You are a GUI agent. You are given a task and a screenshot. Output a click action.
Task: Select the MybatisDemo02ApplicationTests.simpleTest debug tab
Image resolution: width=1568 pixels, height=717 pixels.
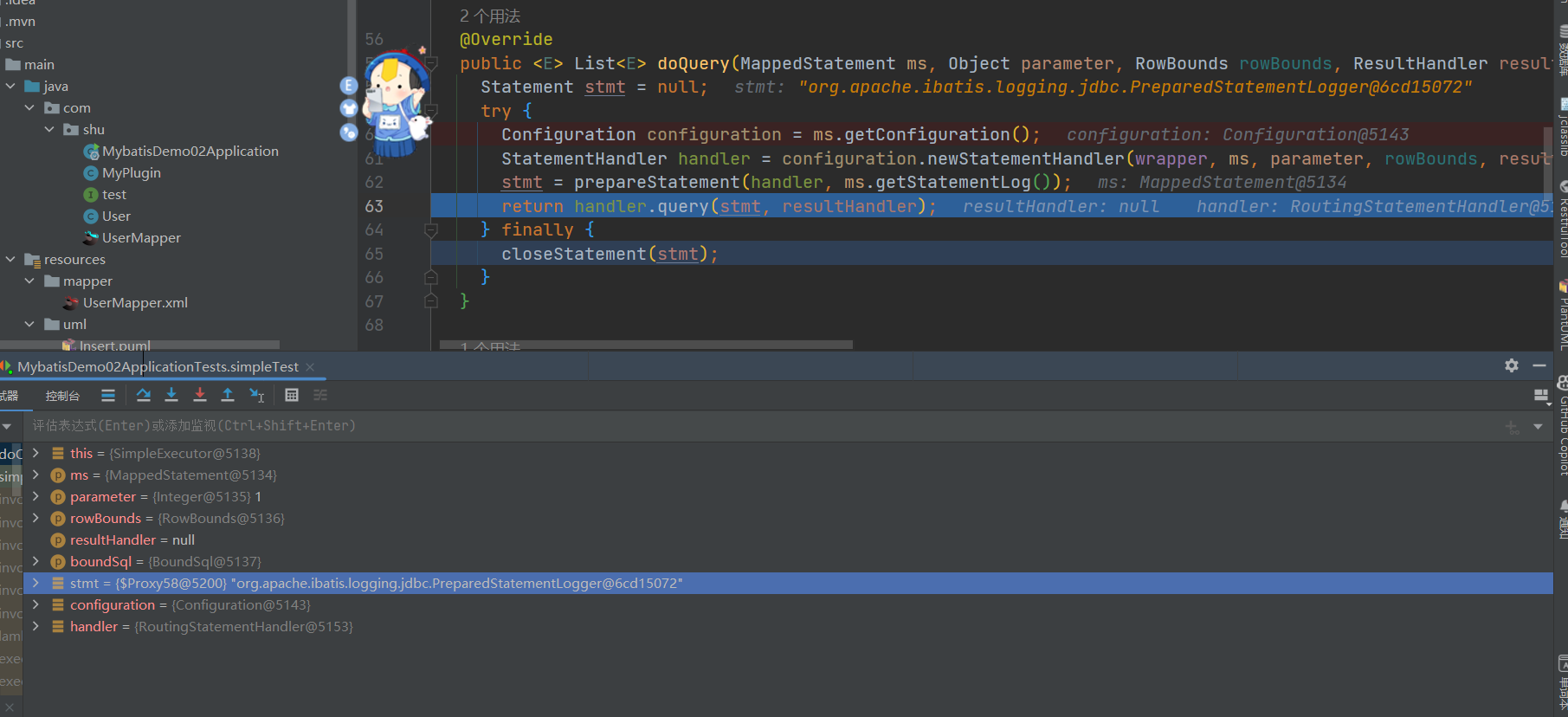click(x=158, y=367)
